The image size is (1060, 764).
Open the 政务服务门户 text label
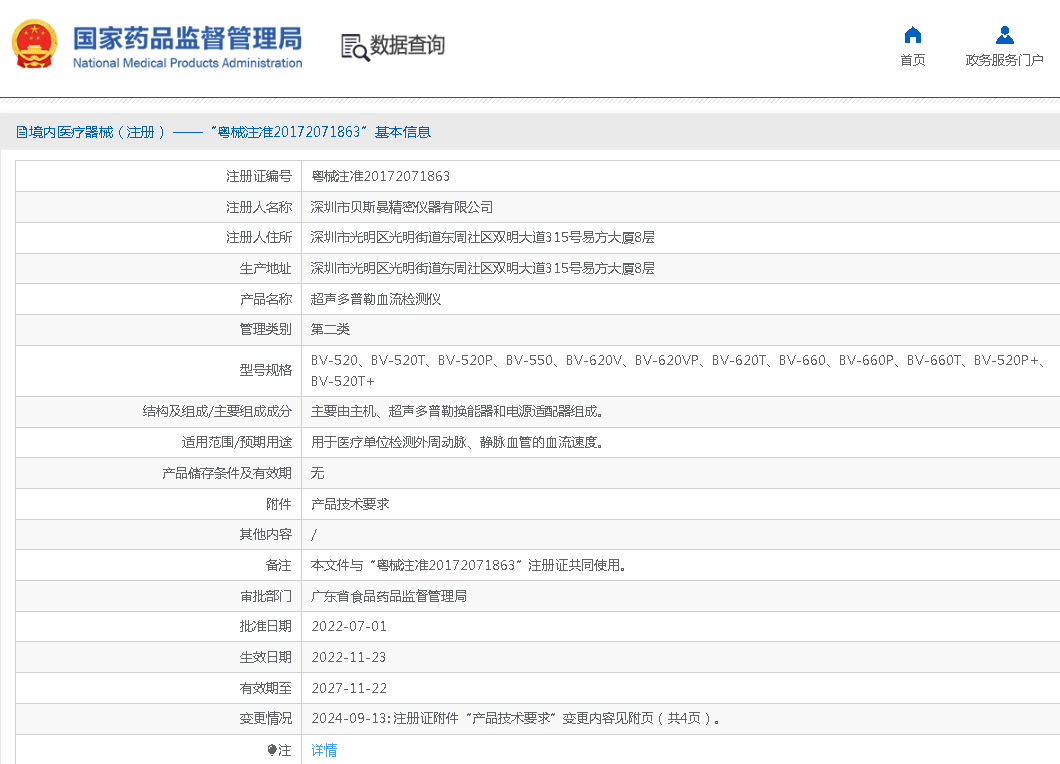click(1004, 60)
